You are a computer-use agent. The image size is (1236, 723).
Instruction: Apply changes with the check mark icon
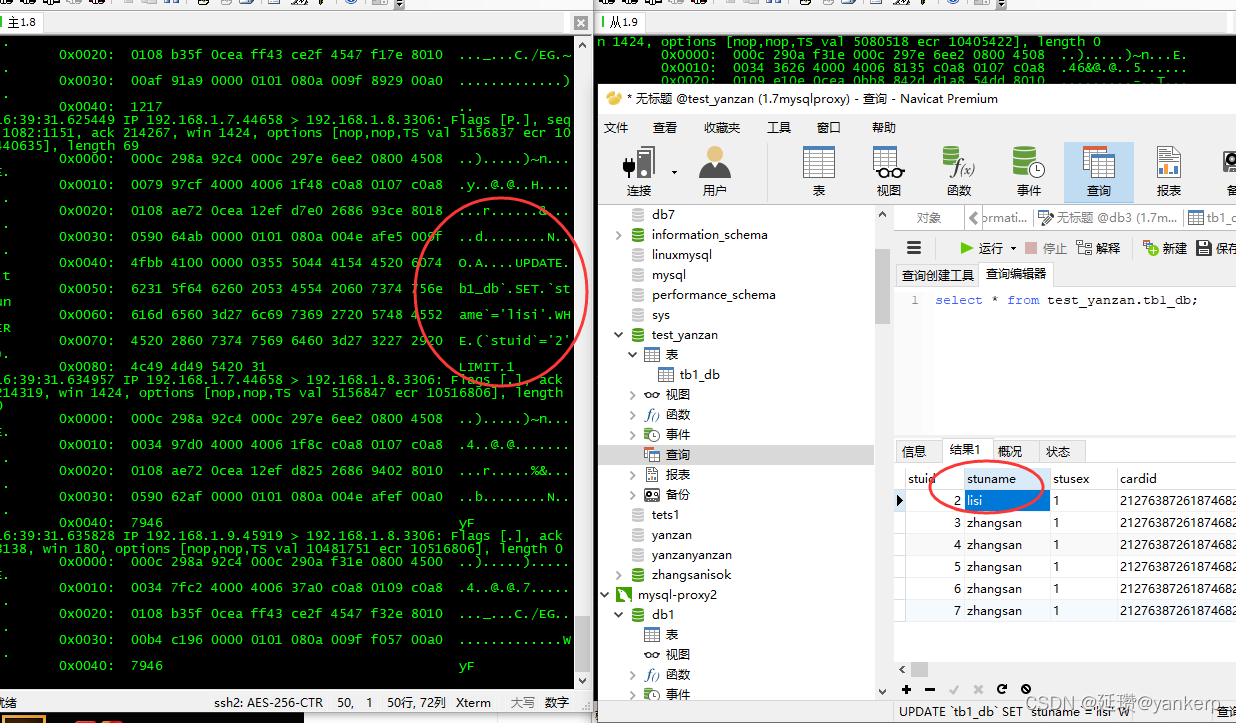954,689
